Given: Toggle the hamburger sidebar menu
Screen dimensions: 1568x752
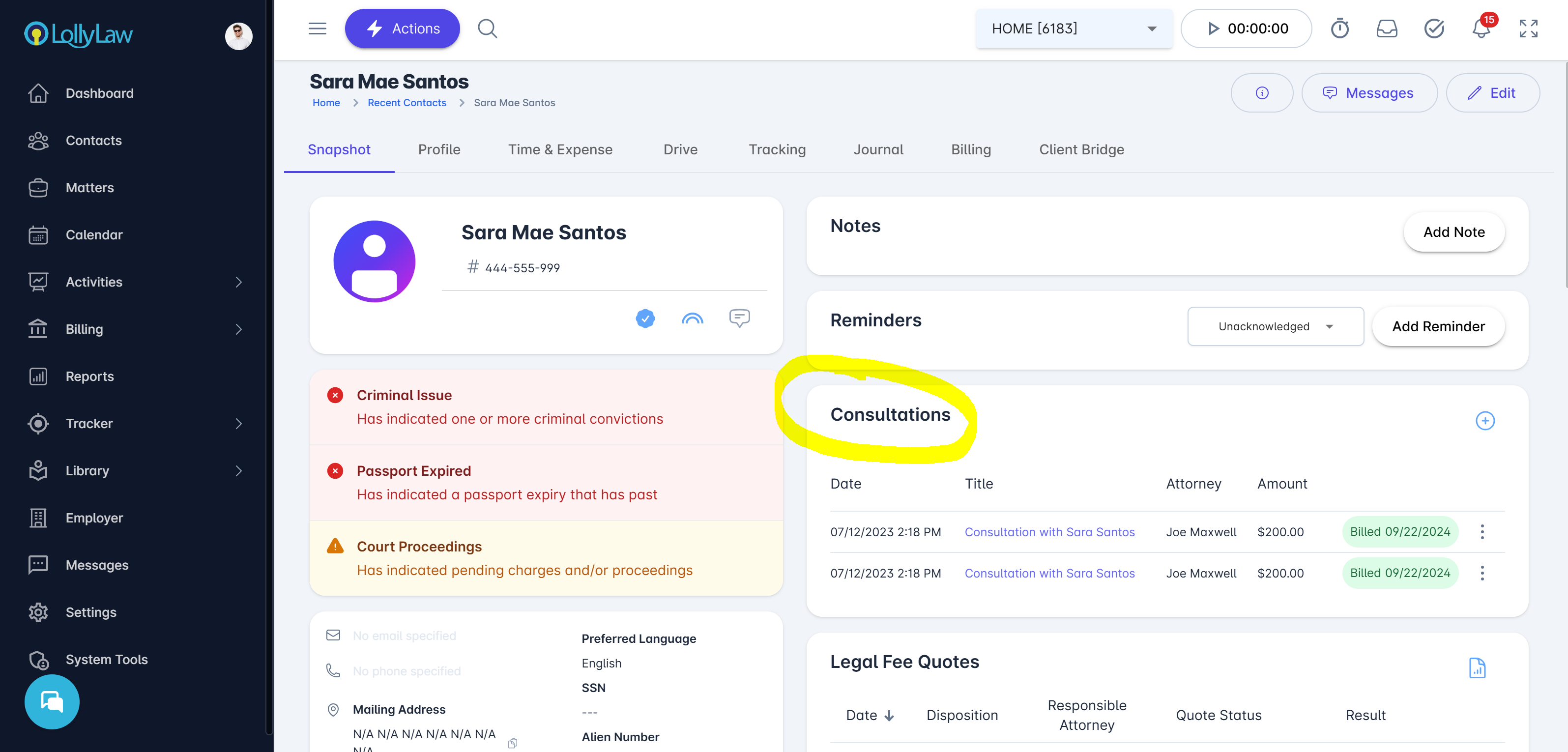Looking at the screenshot, I should 317,29.
